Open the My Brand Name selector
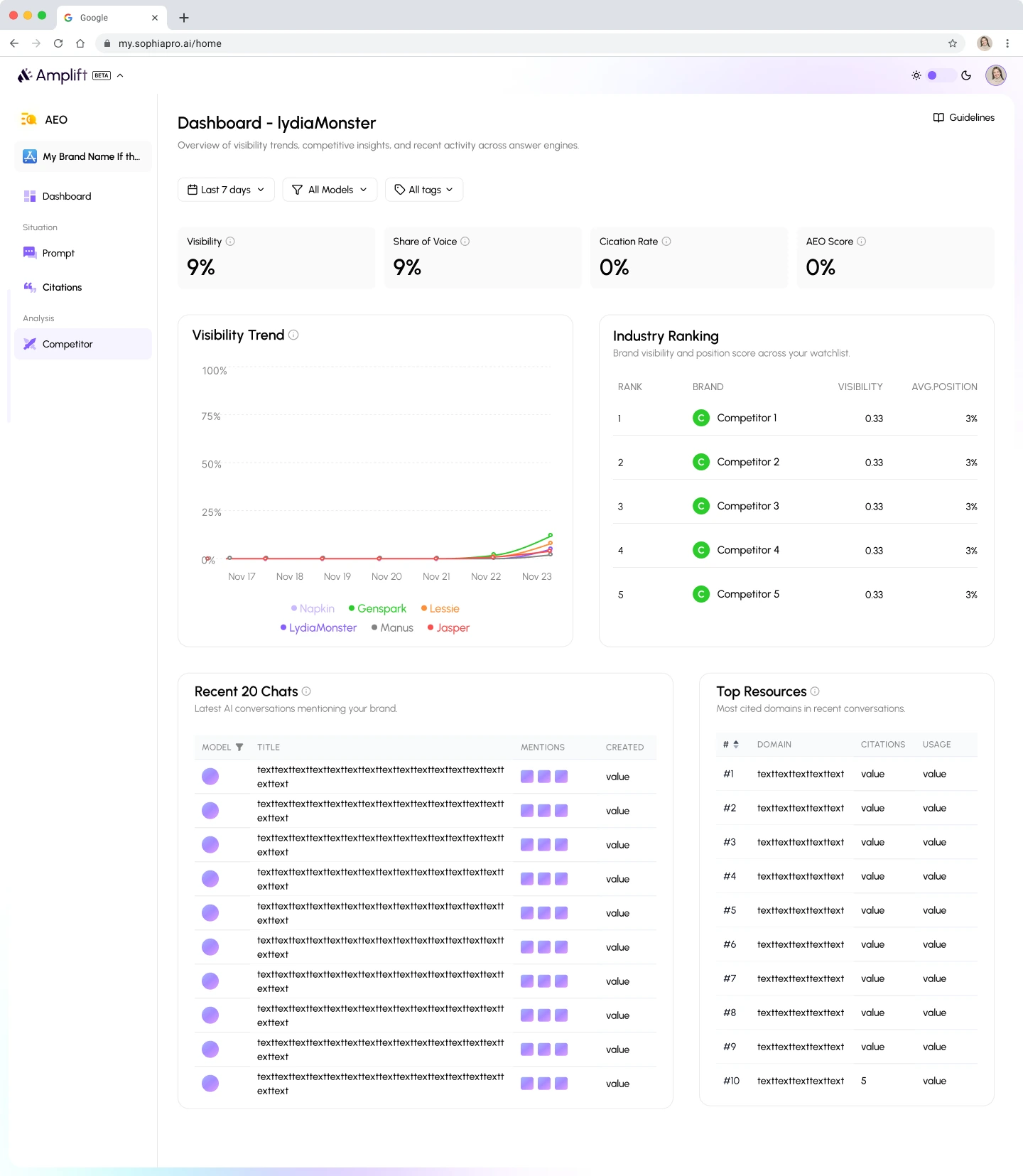Viewport: 1023px width, 1176px height. pyautogui.click(x=83, y=156)
